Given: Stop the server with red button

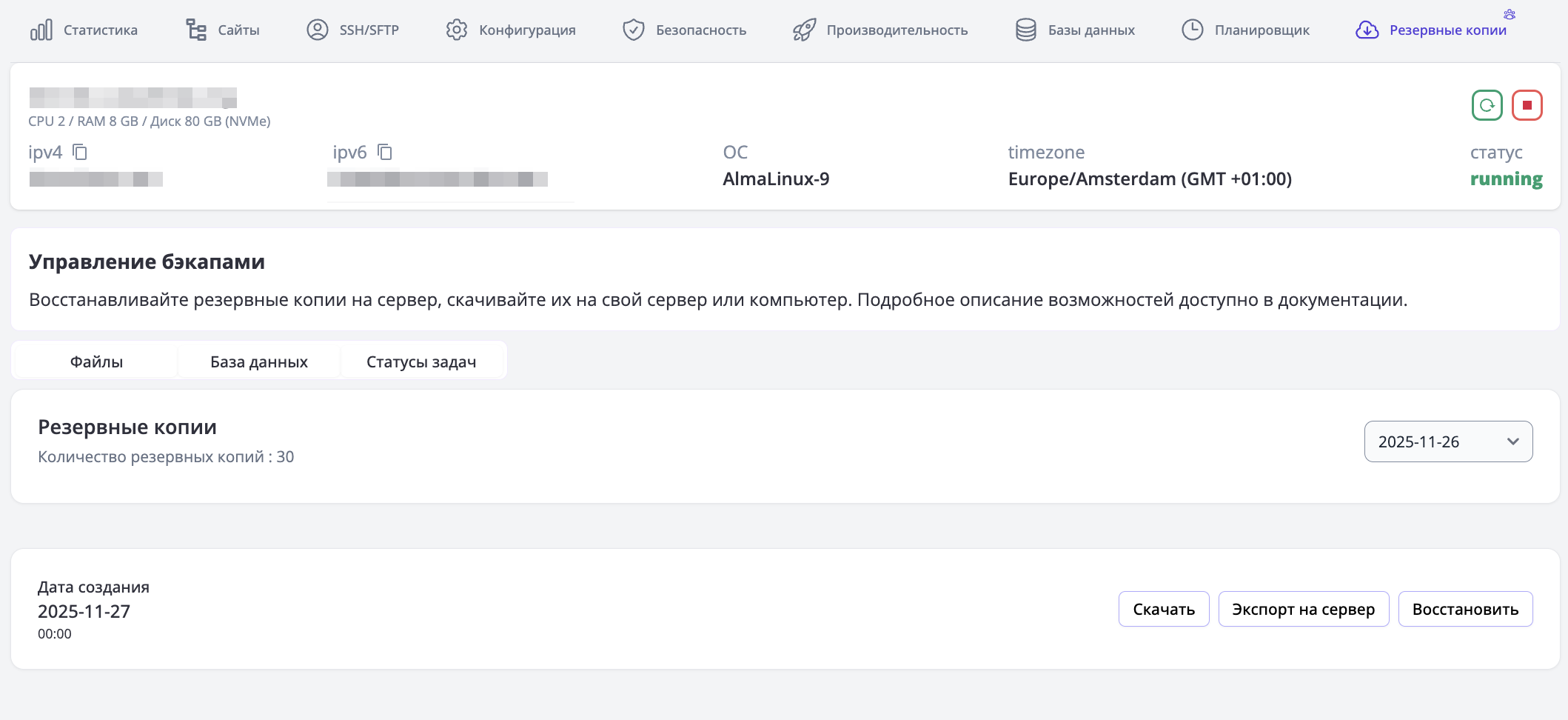Looking at the screenshot, I should click(1527, 105).
